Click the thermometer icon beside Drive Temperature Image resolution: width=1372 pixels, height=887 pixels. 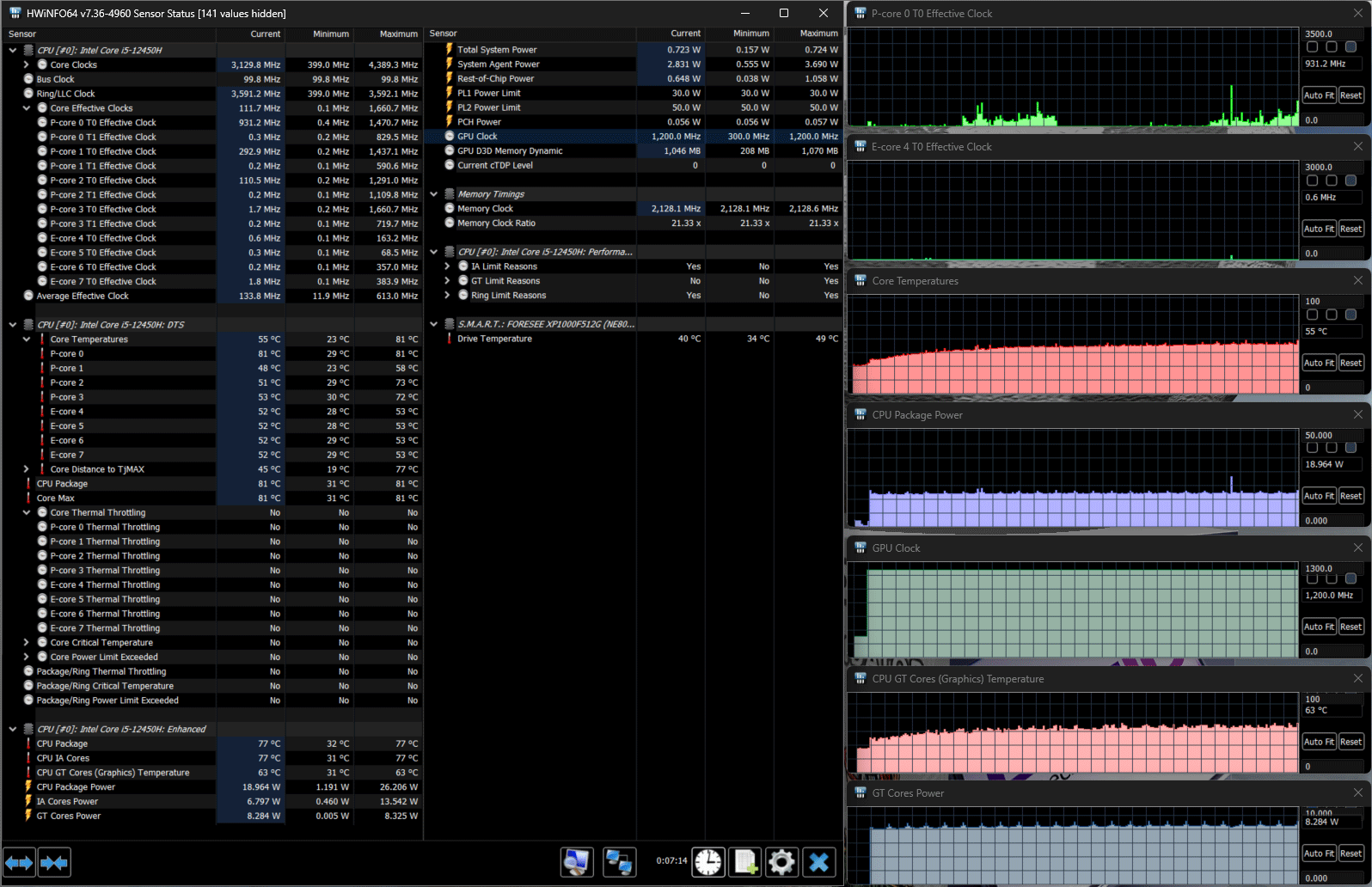(x=449, y=339)
